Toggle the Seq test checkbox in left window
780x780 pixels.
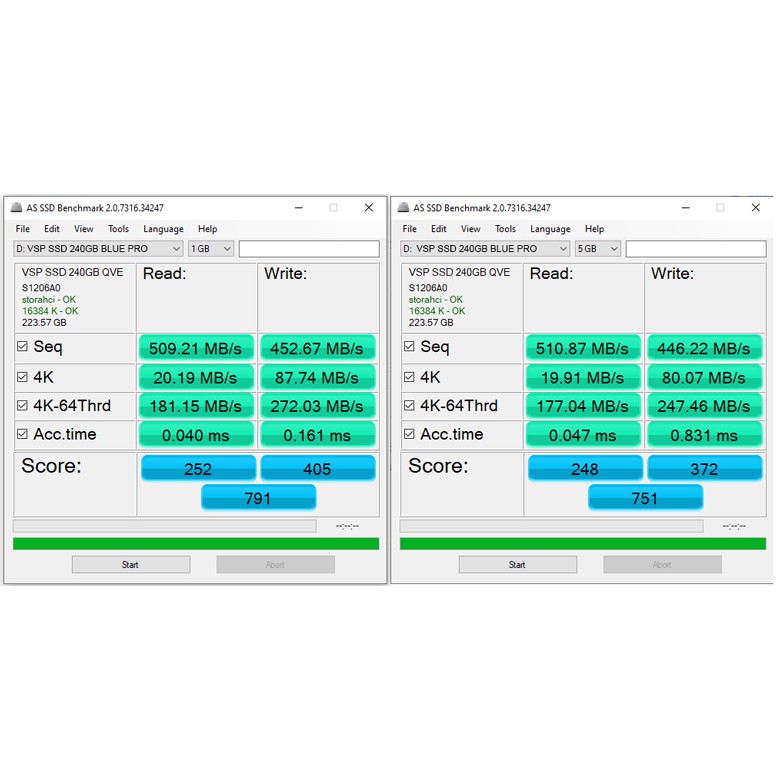coord(22,347)
